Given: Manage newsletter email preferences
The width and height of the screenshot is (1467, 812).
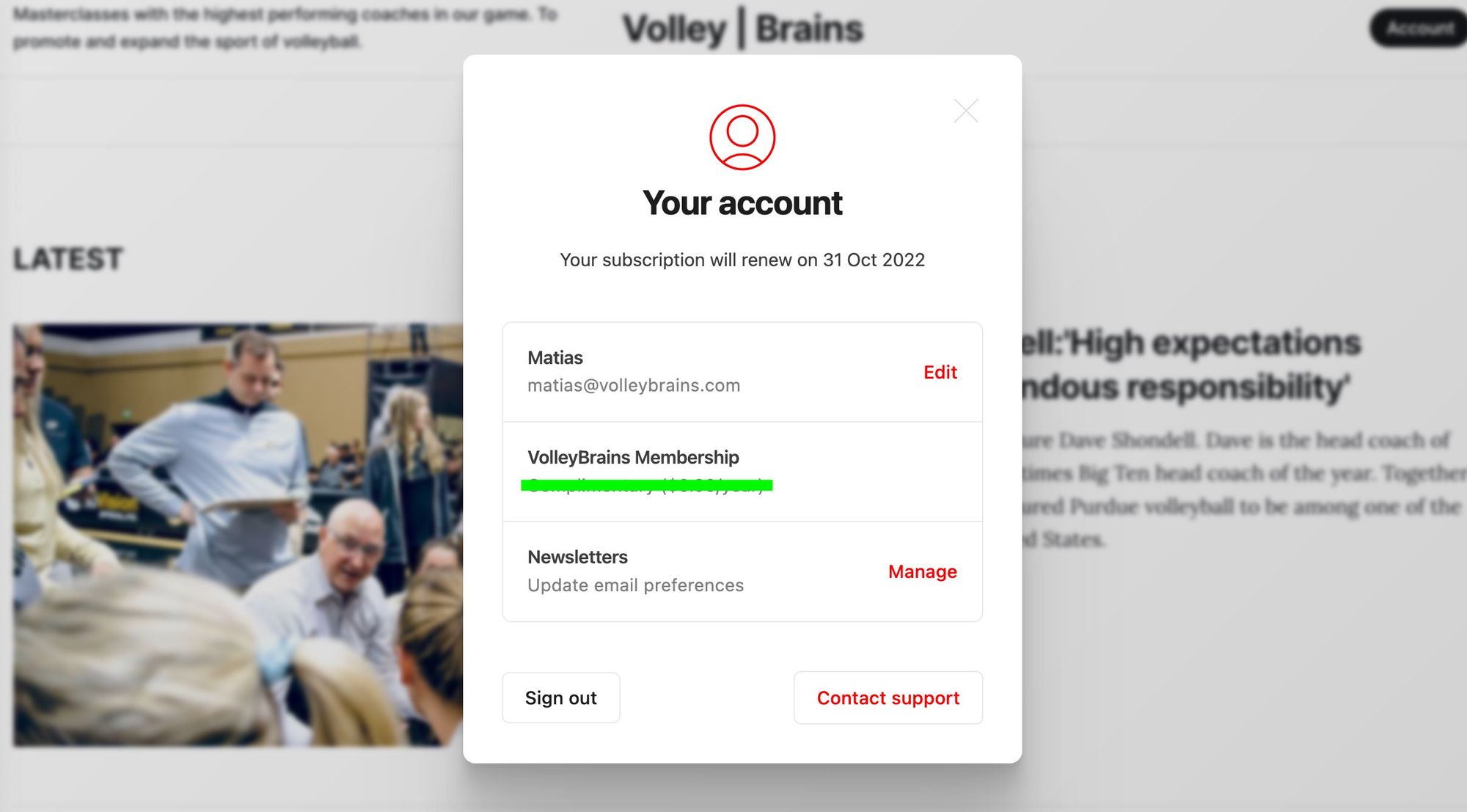Looking at the screenshot, I should point(922,571).
